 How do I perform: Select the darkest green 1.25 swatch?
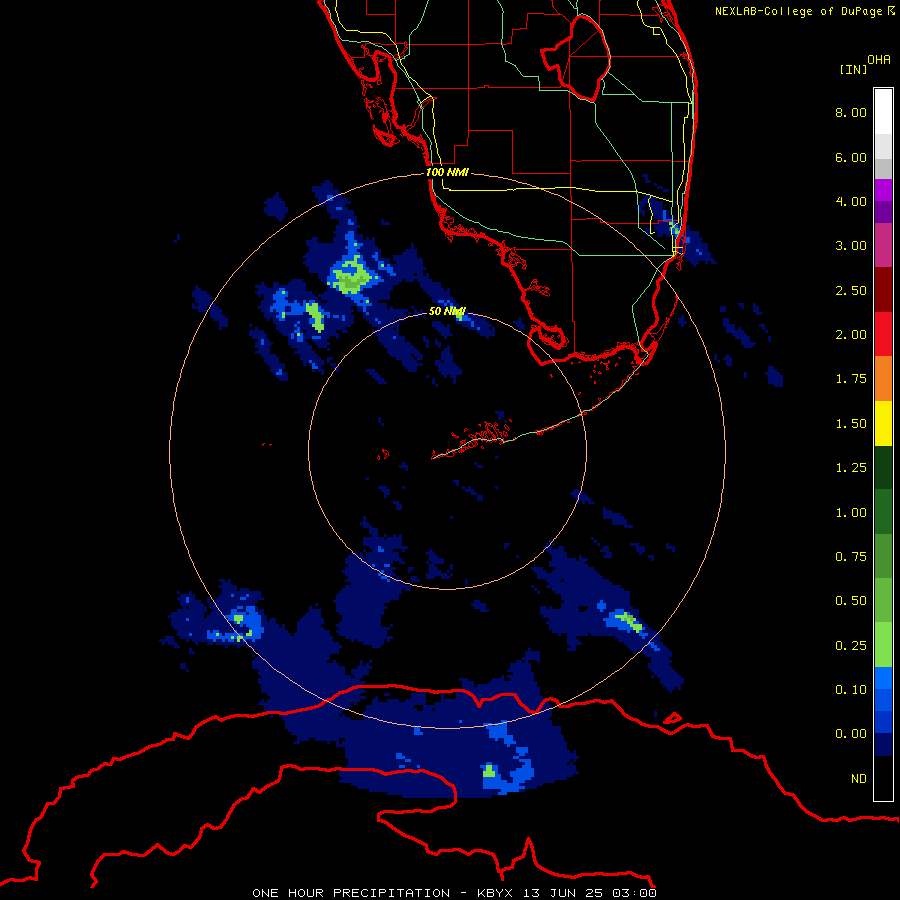click(883, 467)
